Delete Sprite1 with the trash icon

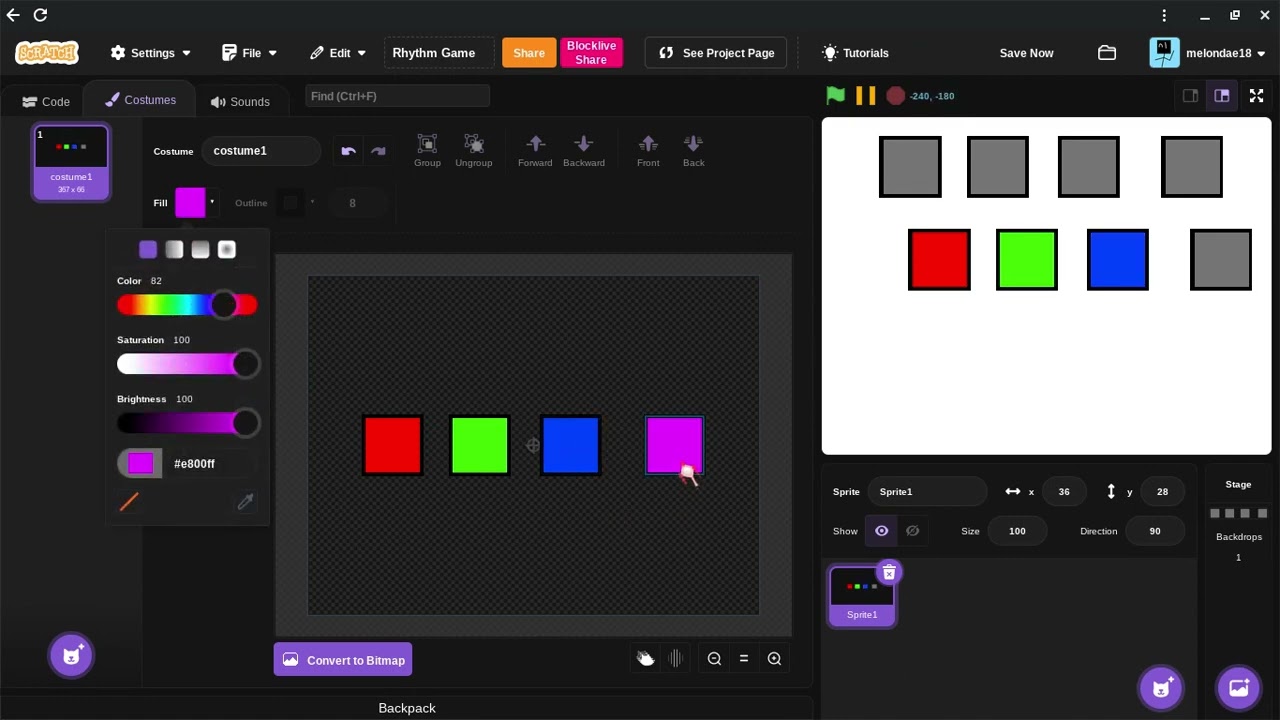click(x=889, y=573)
